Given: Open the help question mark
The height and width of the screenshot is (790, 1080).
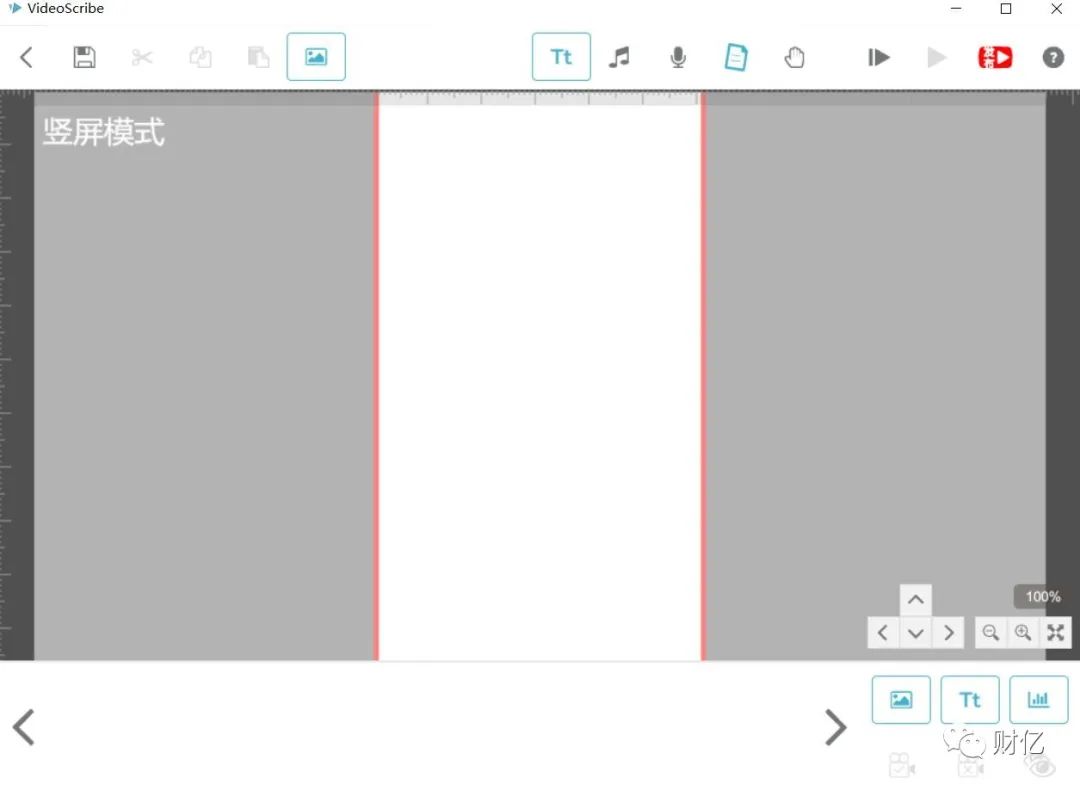Looking at the screenshot, I should click(x=1053, y=57).
